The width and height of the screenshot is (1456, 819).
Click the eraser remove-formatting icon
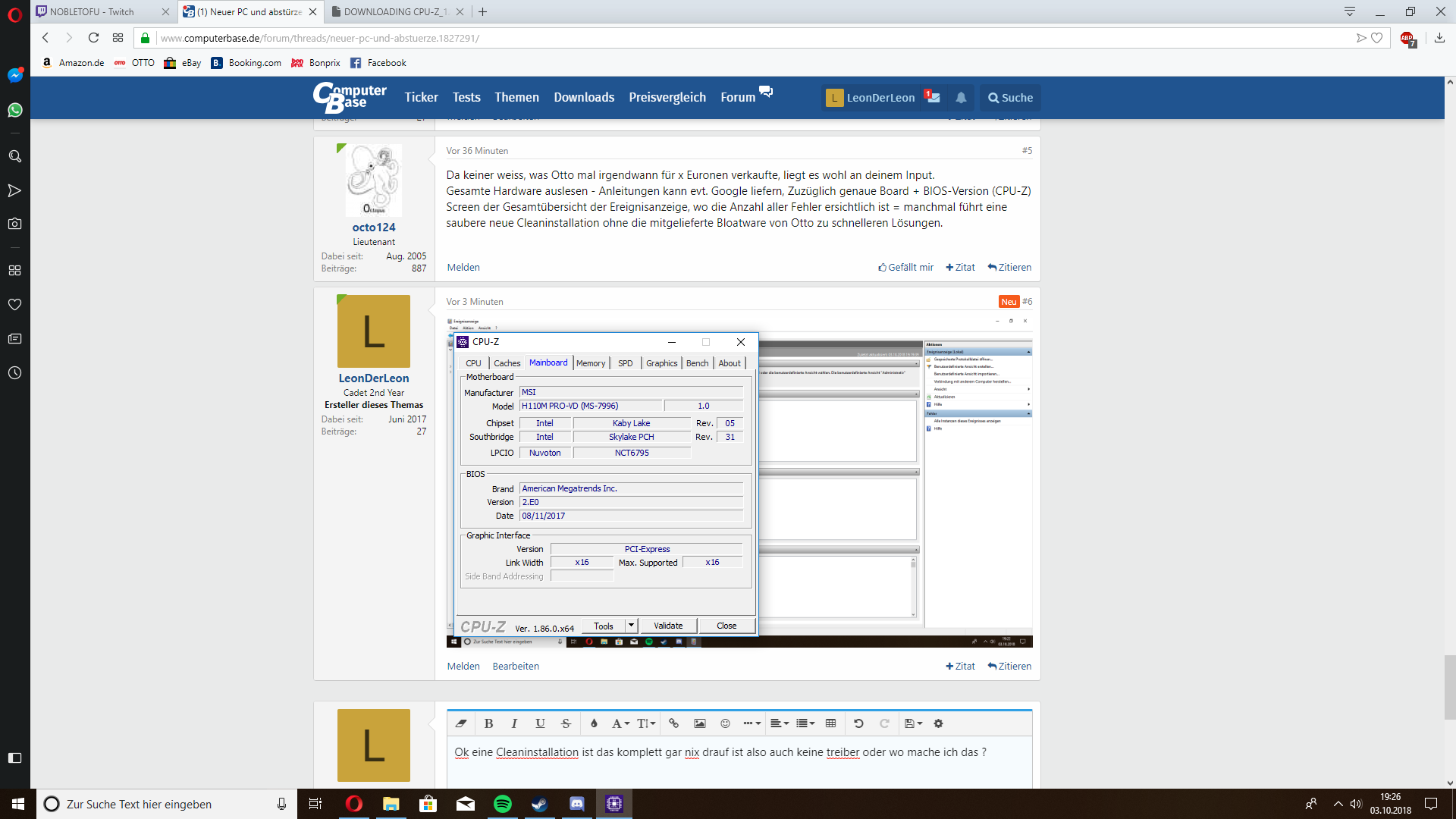pyautogui.click(x=461, y=723)
